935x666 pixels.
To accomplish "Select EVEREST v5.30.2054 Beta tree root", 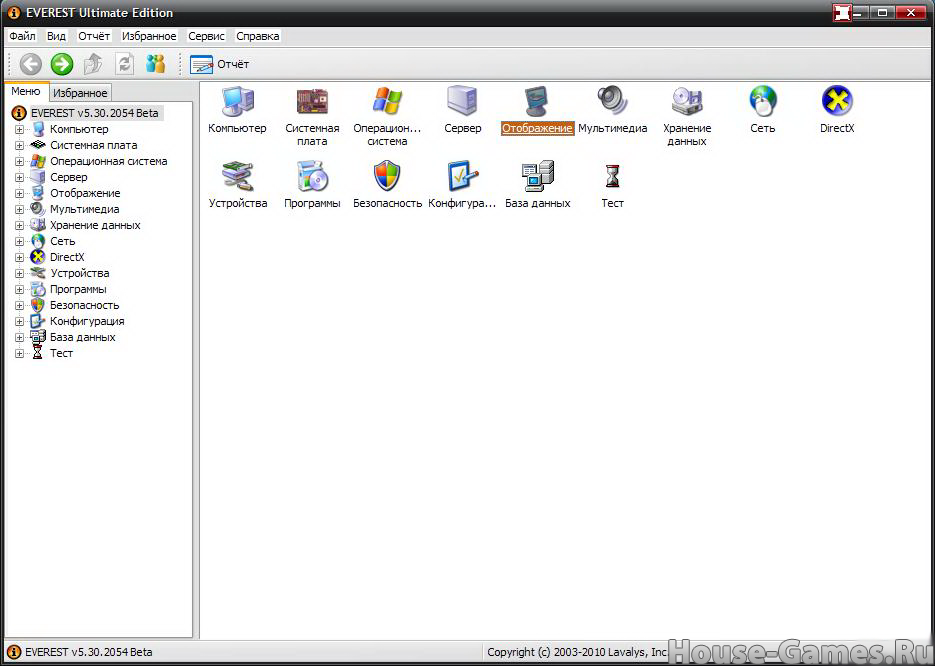I will pos(95,113).
